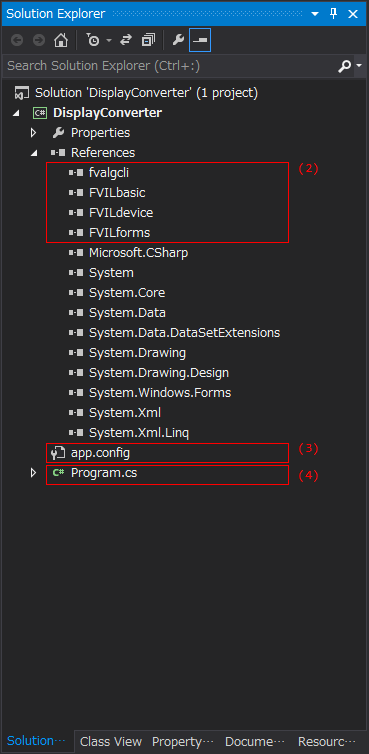
Task: Click the Forward navigation arrow icon
Action: 39,40
